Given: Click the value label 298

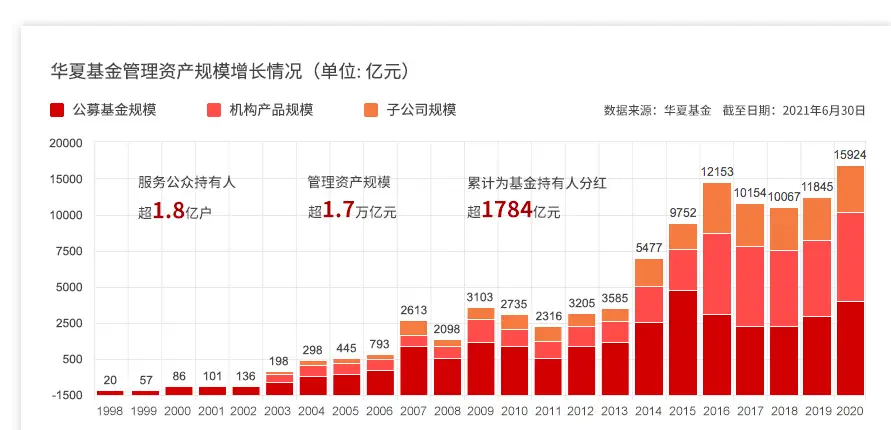Looking at the screenshot, I should pyautogui.click(x=313, y=349).
